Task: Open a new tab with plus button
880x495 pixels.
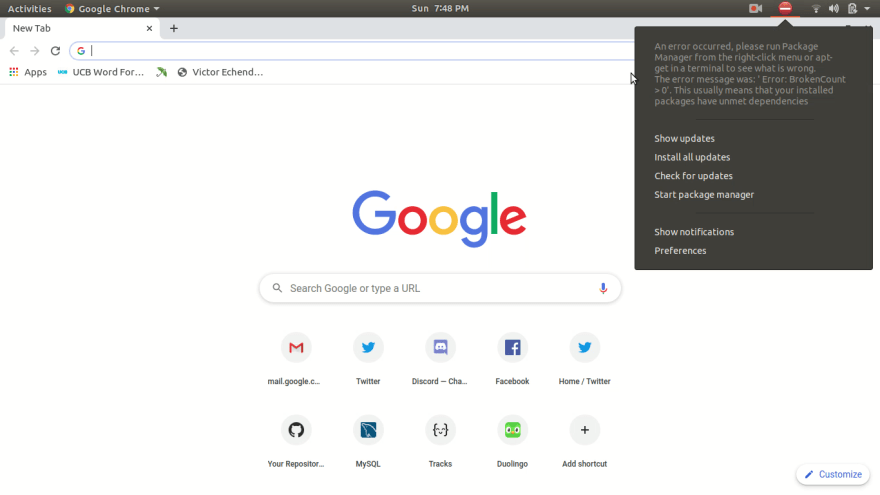Action: pyautogui.click(x=173, y=28)
